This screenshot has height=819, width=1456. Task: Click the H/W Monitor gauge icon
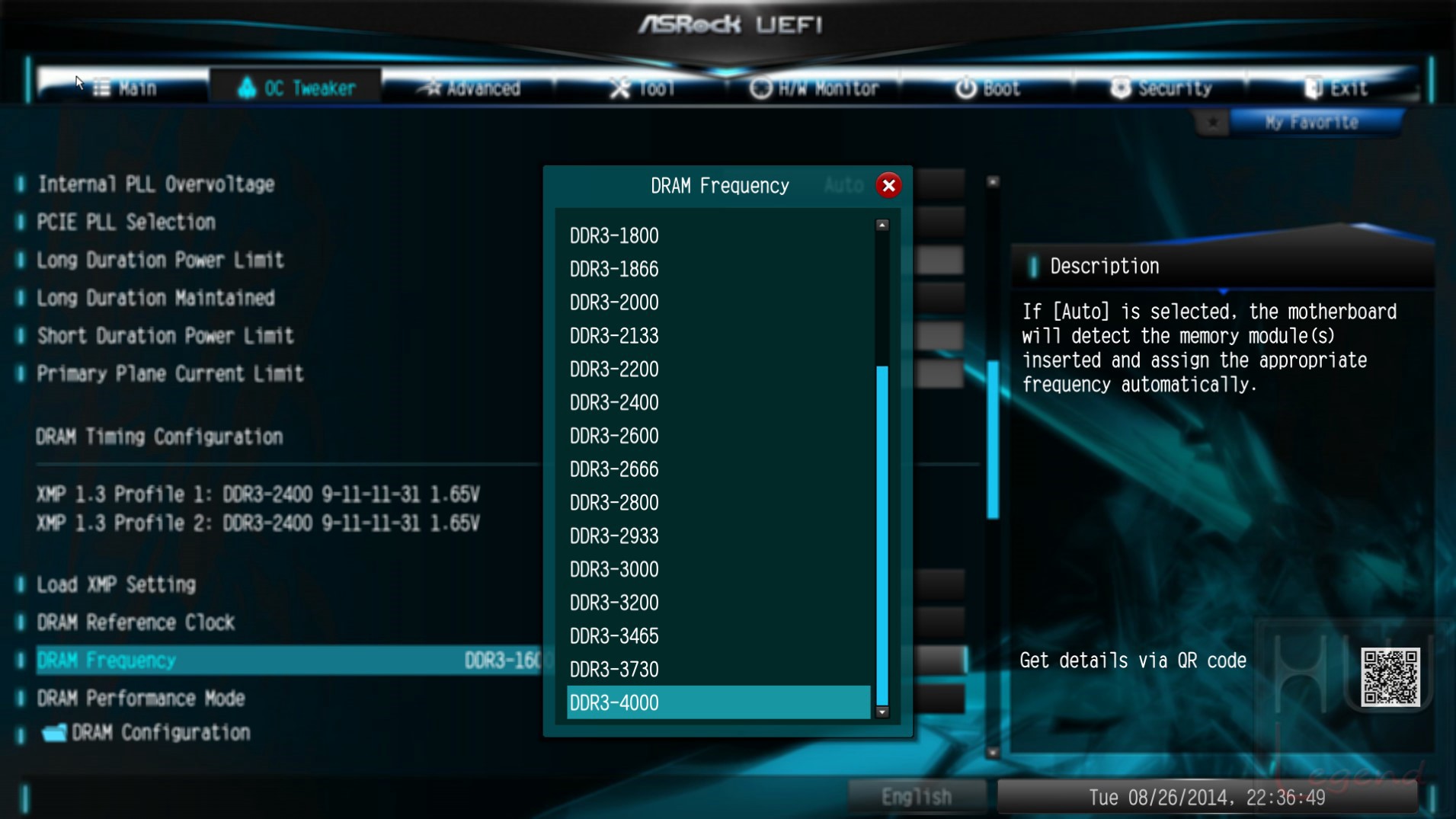pyautogui.click(x=760, y=88)
